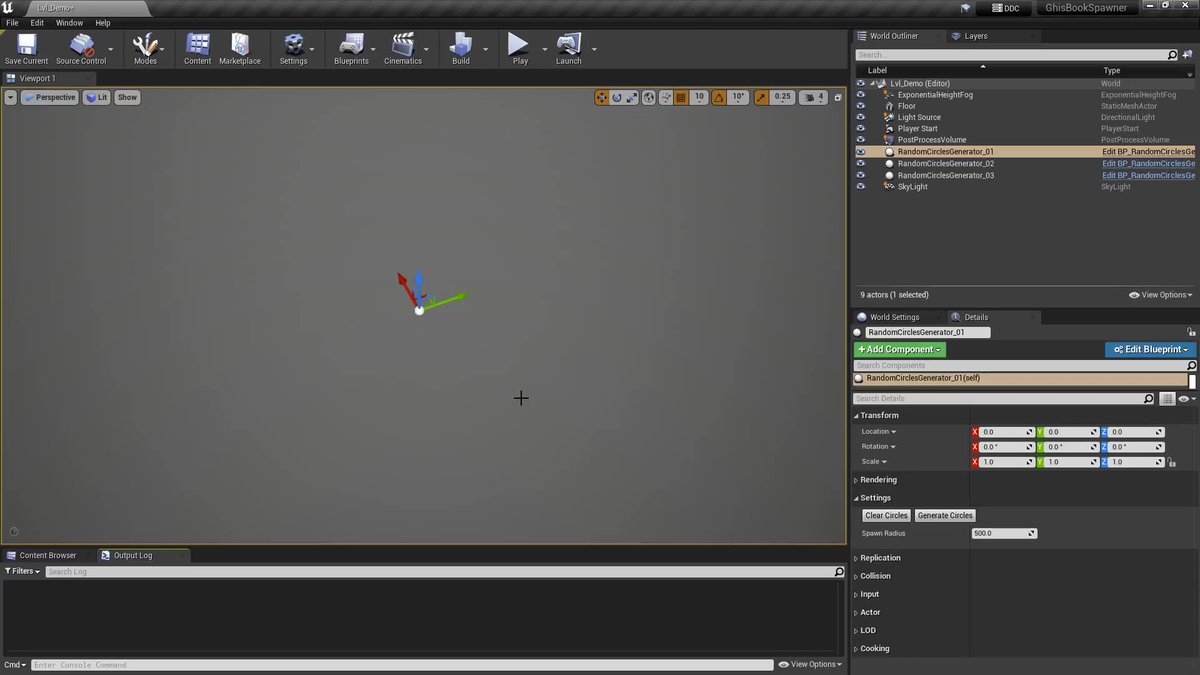Click the Play toolbar button
The width and height of the screenshot is (1200, 675).
click(518, 45)
